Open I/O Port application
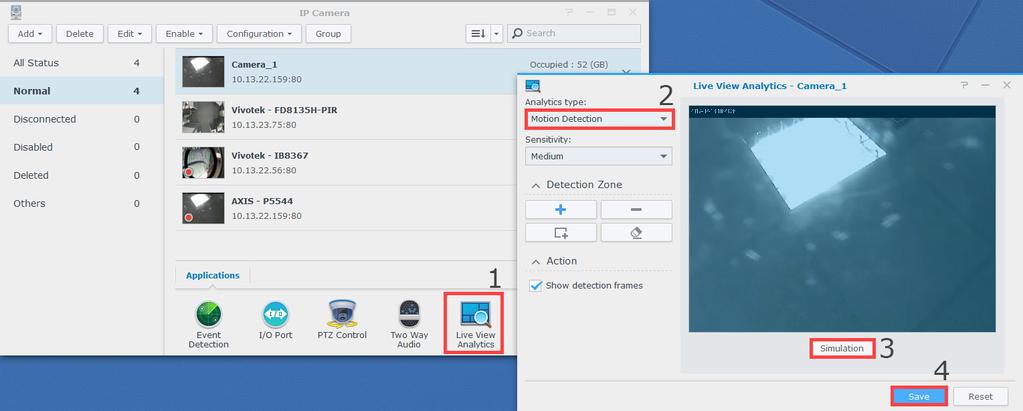Image resolution: width=1023 pixels, height=411 pixels. pyautogui.click(x=275, y=321)
